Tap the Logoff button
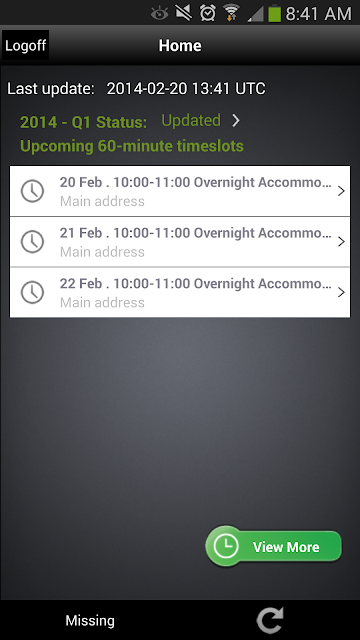 pyautogui.click(x=25, y=45)
